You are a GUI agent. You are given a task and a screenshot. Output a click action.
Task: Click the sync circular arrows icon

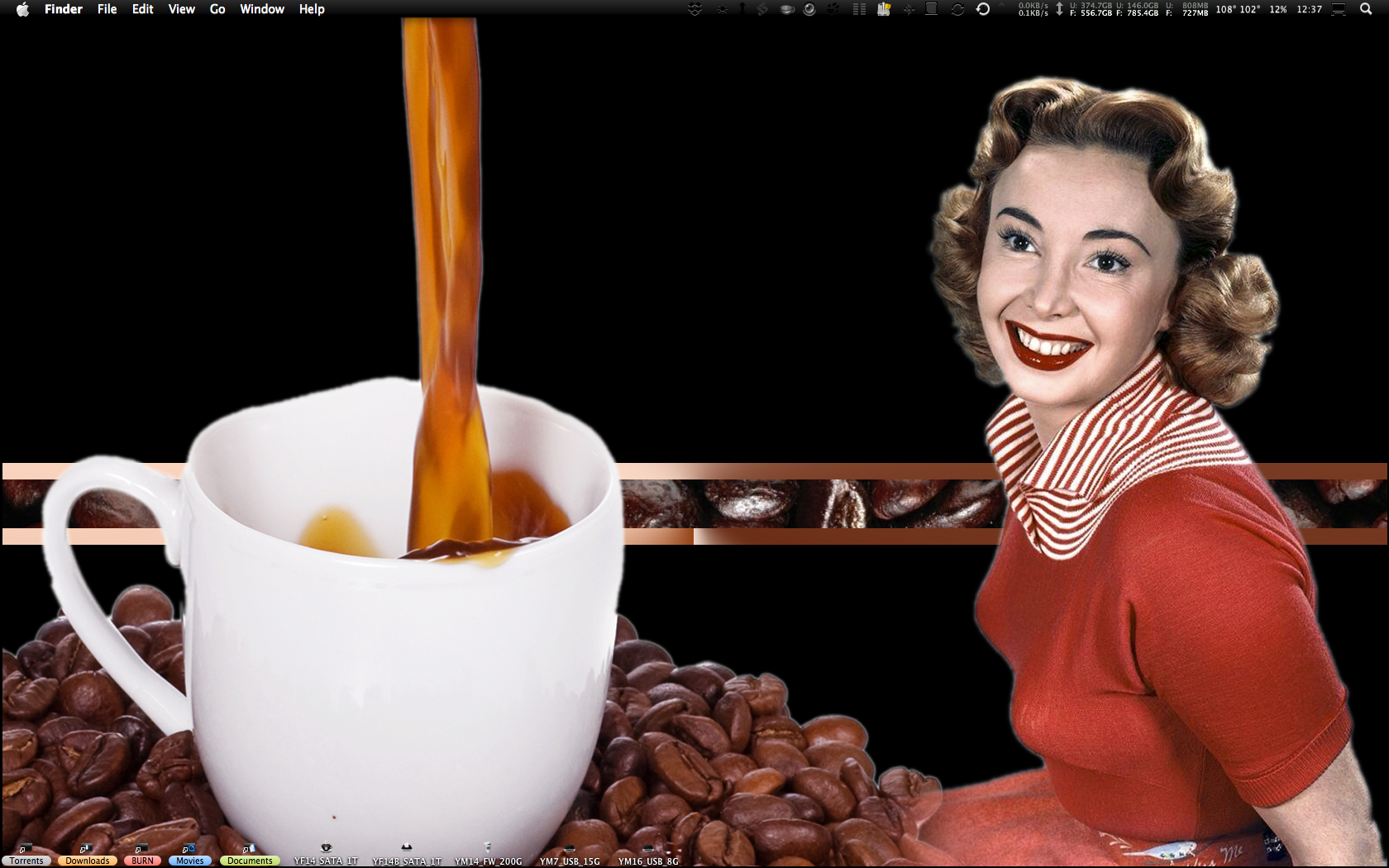(957, 9)
